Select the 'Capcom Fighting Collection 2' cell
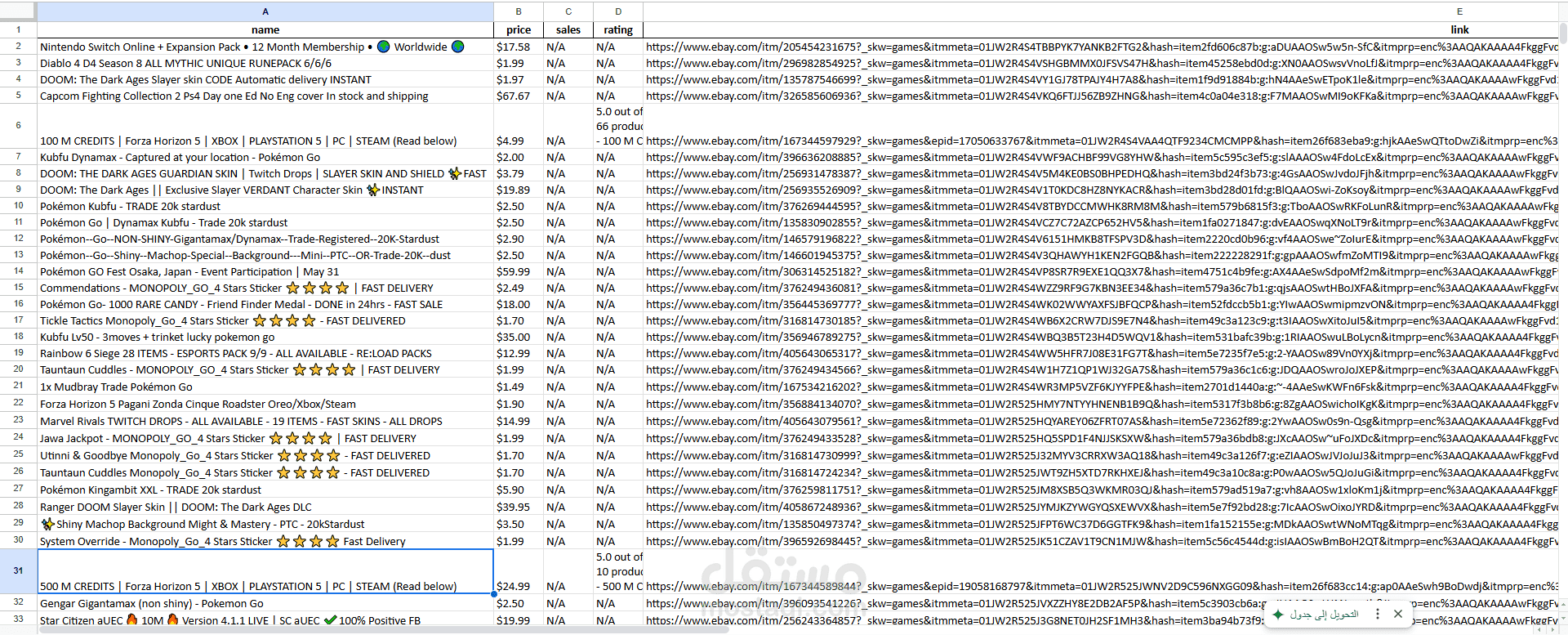This screenshot has height=635, width=1568. click(x=265, y=96)
